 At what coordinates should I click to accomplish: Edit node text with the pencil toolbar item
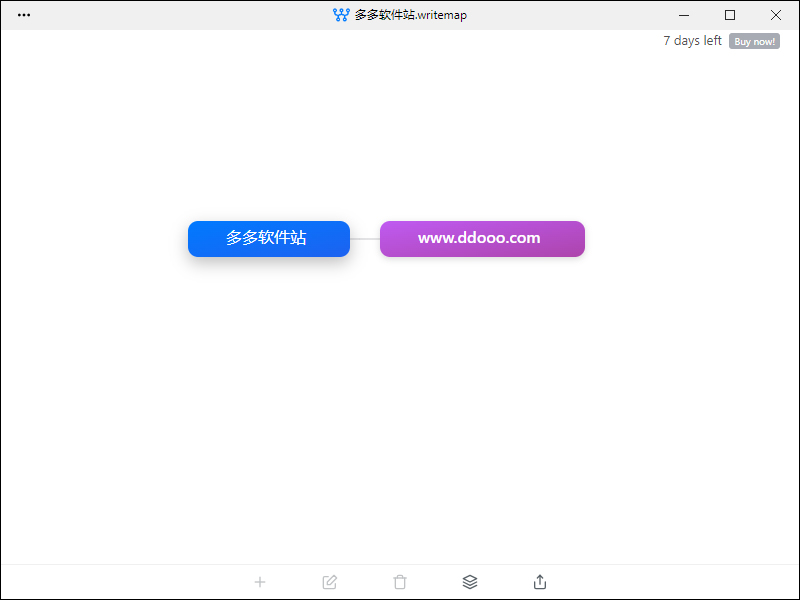pos(330,582)
